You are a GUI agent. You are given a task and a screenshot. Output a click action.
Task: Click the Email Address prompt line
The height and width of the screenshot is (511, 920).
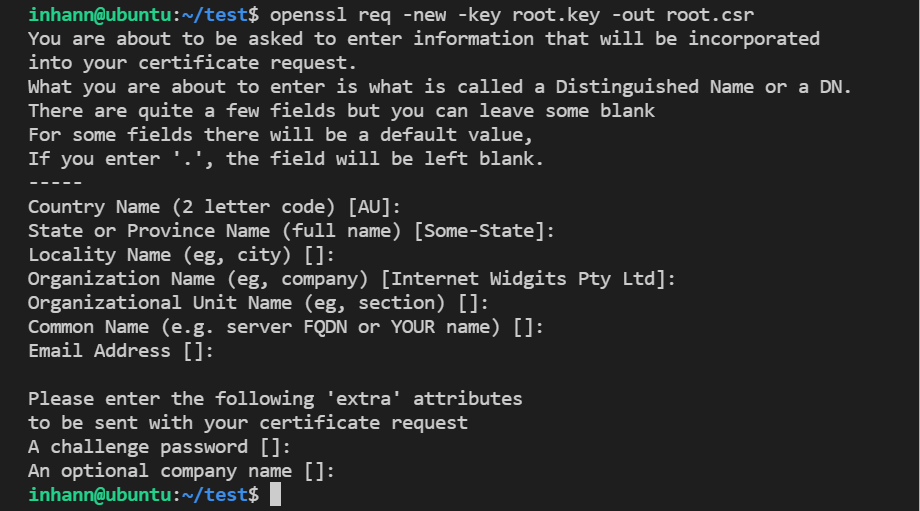[x=121, y=351]
